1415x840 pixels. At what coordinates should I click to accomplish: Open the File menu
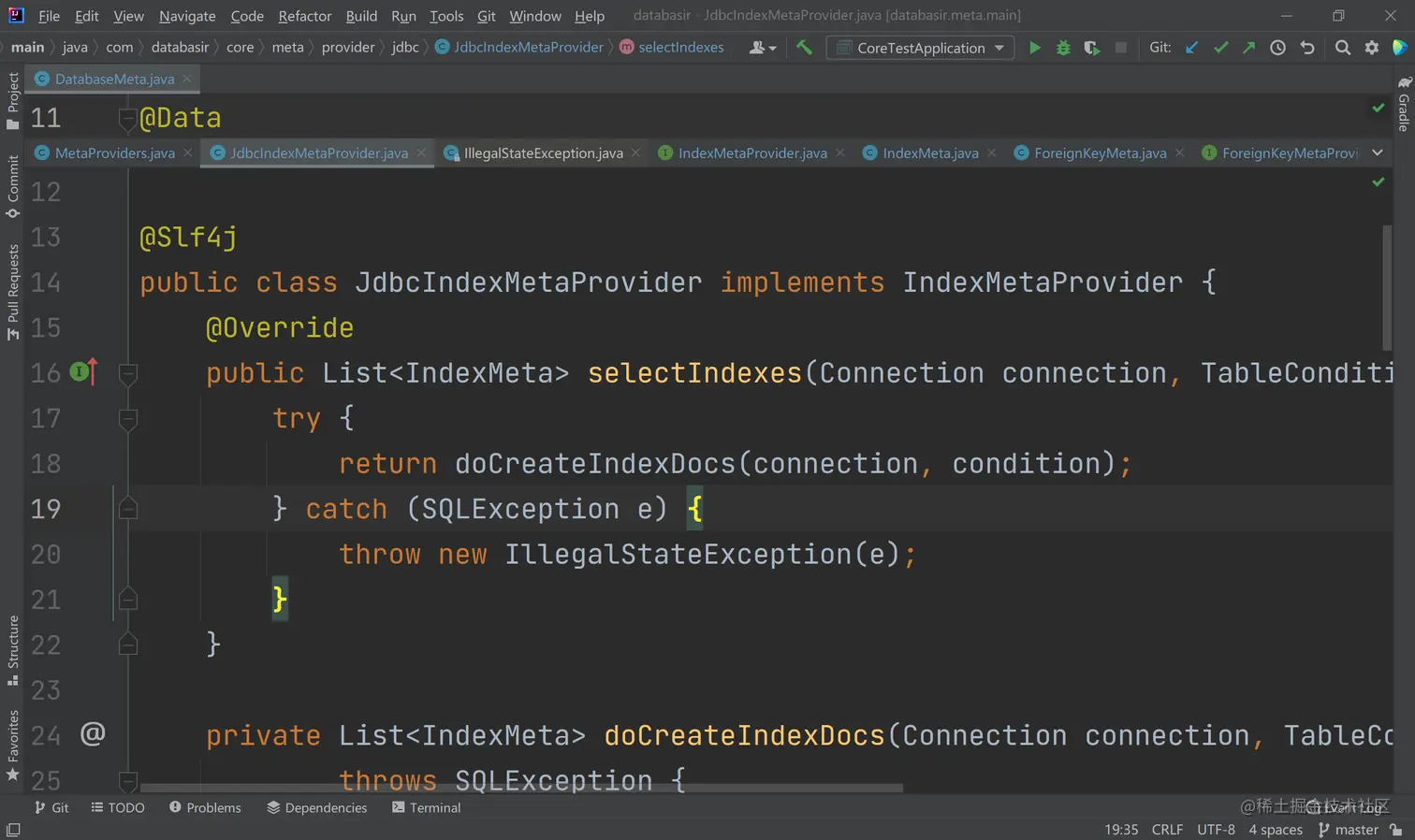pyautogui.click(x=49, y=16)
